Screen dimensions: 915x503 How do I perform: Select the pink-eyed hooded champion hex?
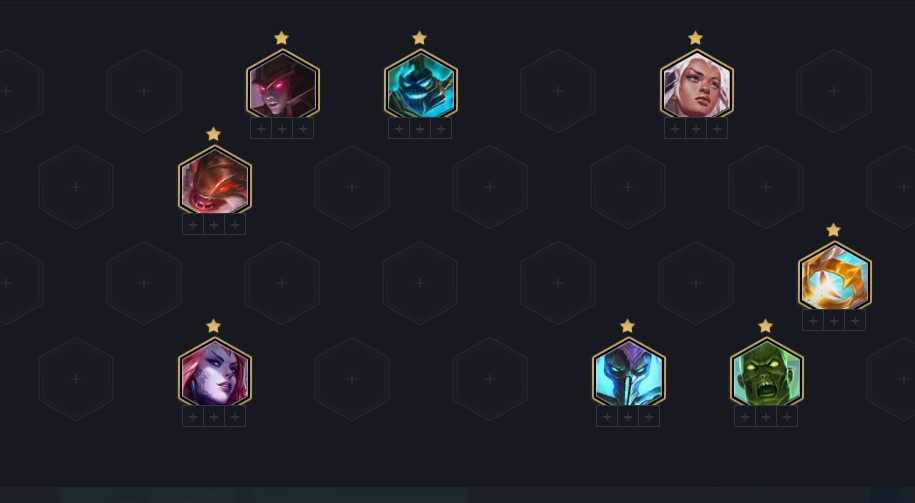pos(282,85)
